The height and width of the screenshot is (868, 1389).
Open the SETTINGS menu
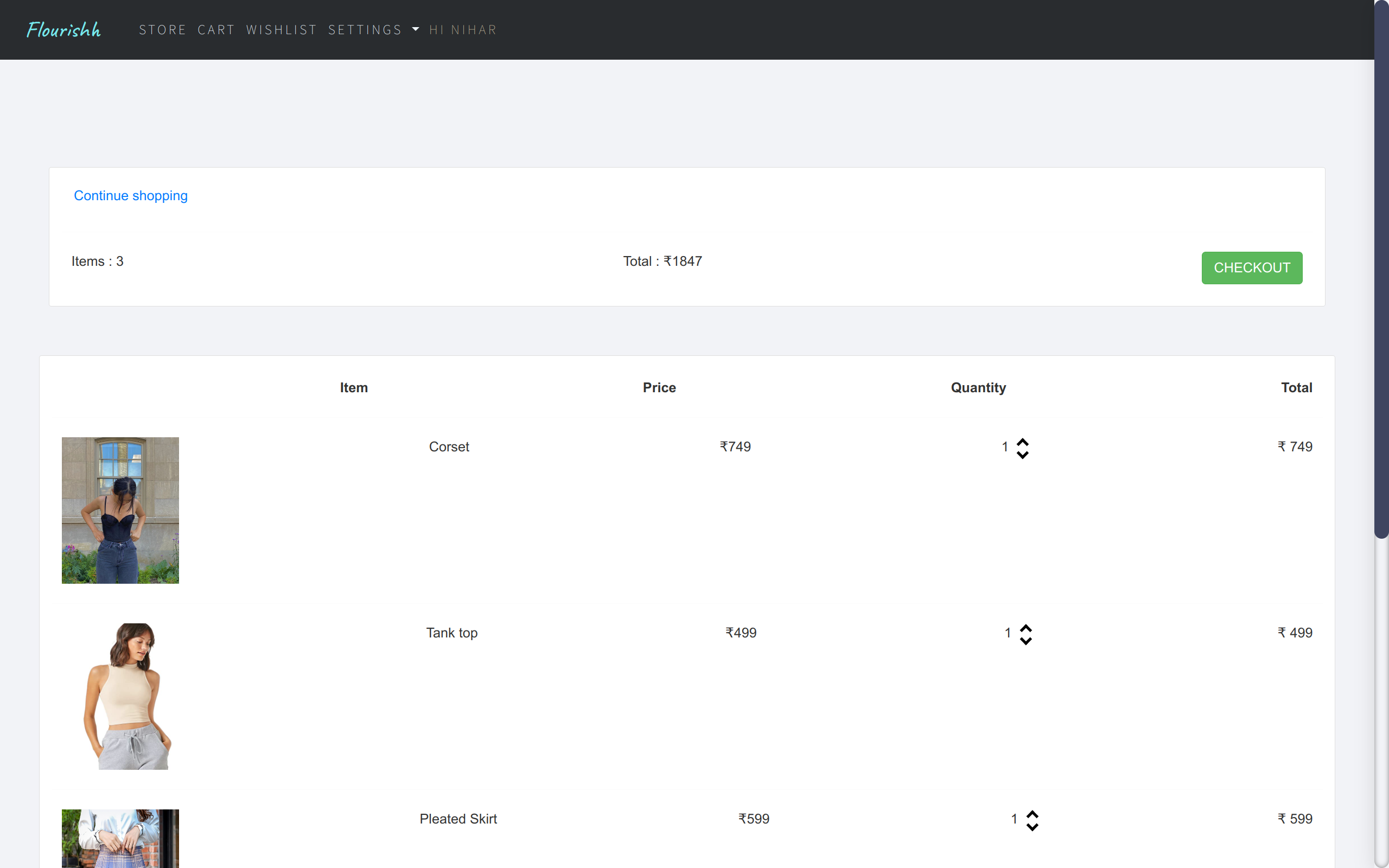pos(366,29)
